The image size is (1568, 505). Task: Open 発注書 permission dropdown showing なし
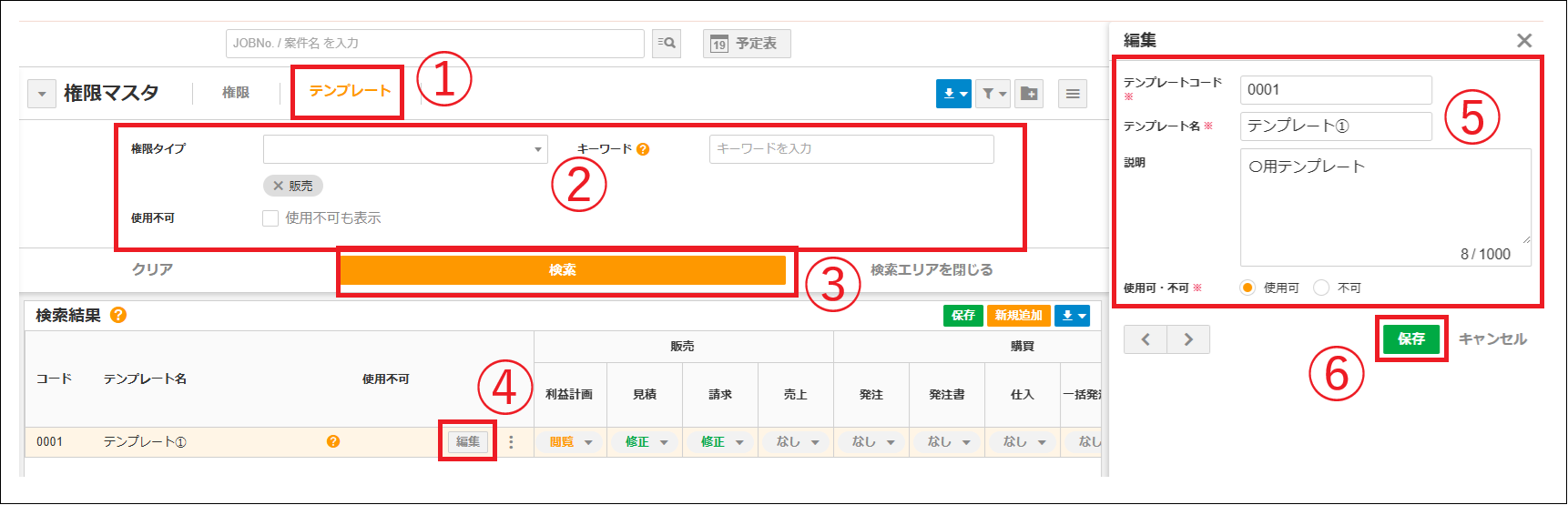pos(948,442)
